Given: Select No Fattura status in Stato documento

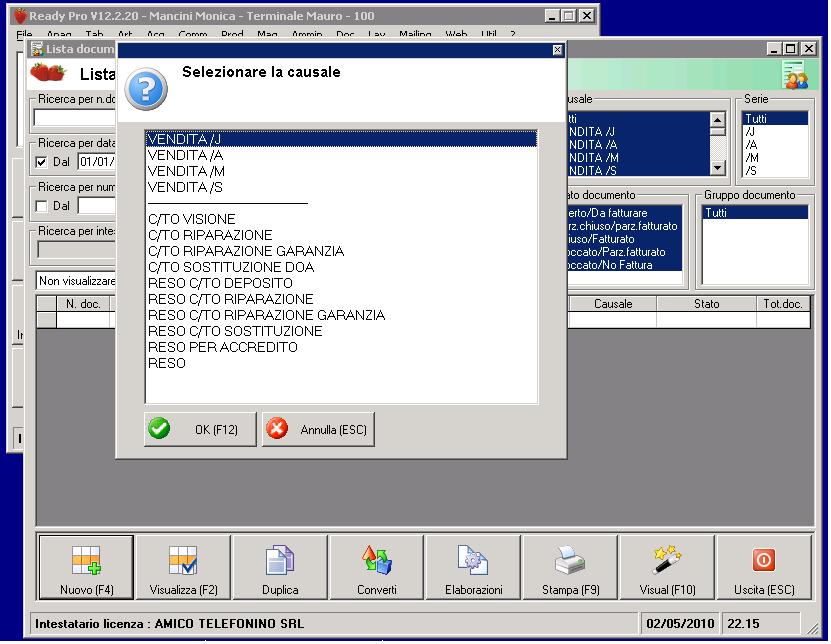Looking at the screenshot, I should click(624, 265).
